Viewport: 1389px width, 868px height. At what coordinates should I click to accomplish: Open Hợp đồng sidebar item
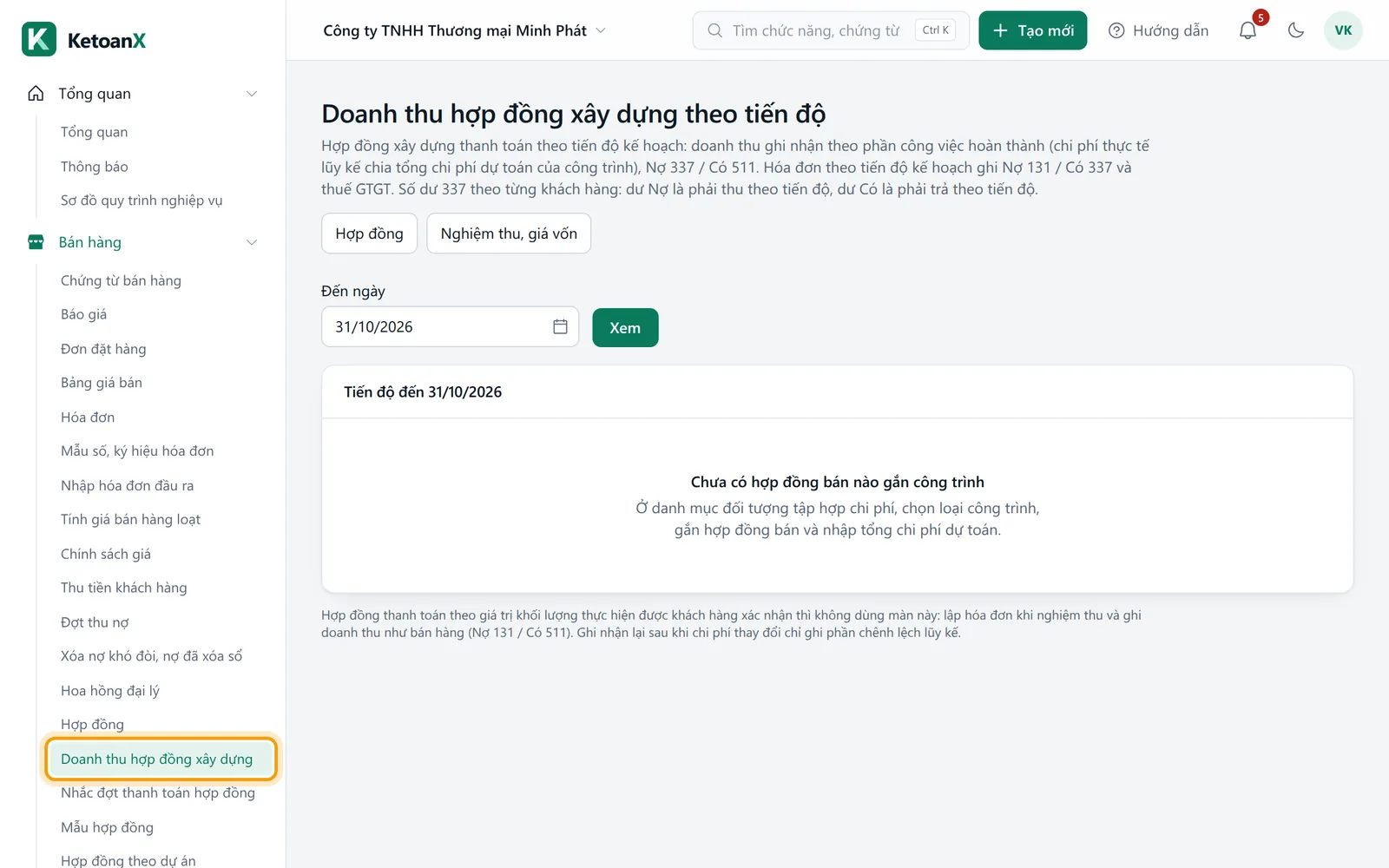[x=92, y=725]
